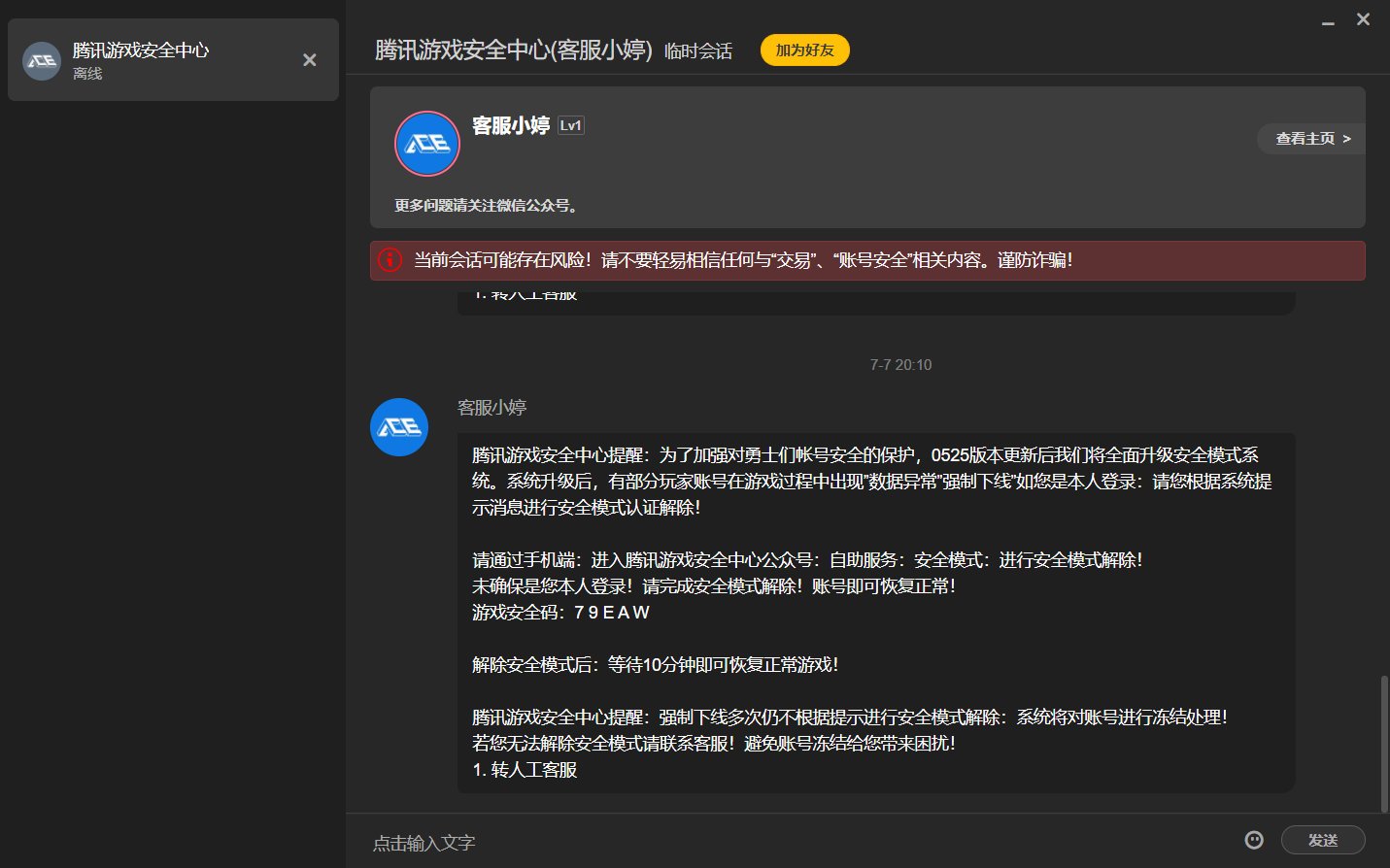The image size is (1390, 868).
Task: Click the 临时会话 label in header
Action: coord(698,51)
